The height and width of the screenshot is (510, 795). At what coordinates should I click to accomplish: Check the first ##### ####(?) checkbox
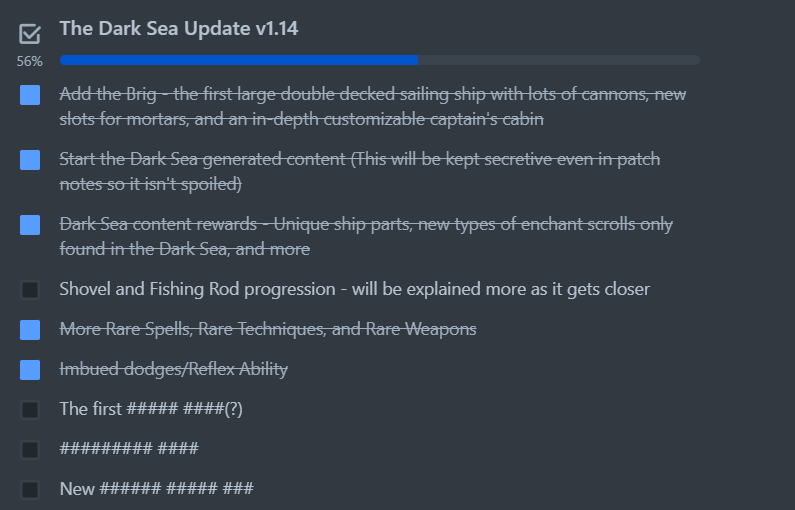click(x=30, y=410)
